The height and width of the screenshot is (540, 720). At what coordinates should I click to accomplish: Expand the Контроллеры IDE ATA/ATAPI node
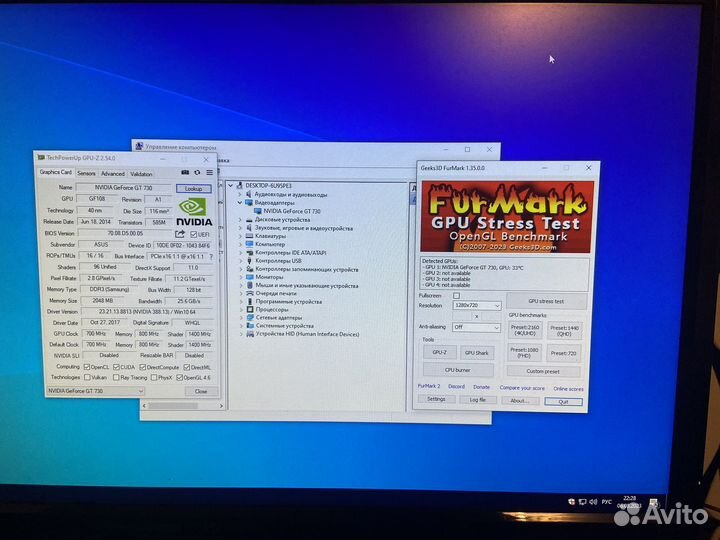240,253
